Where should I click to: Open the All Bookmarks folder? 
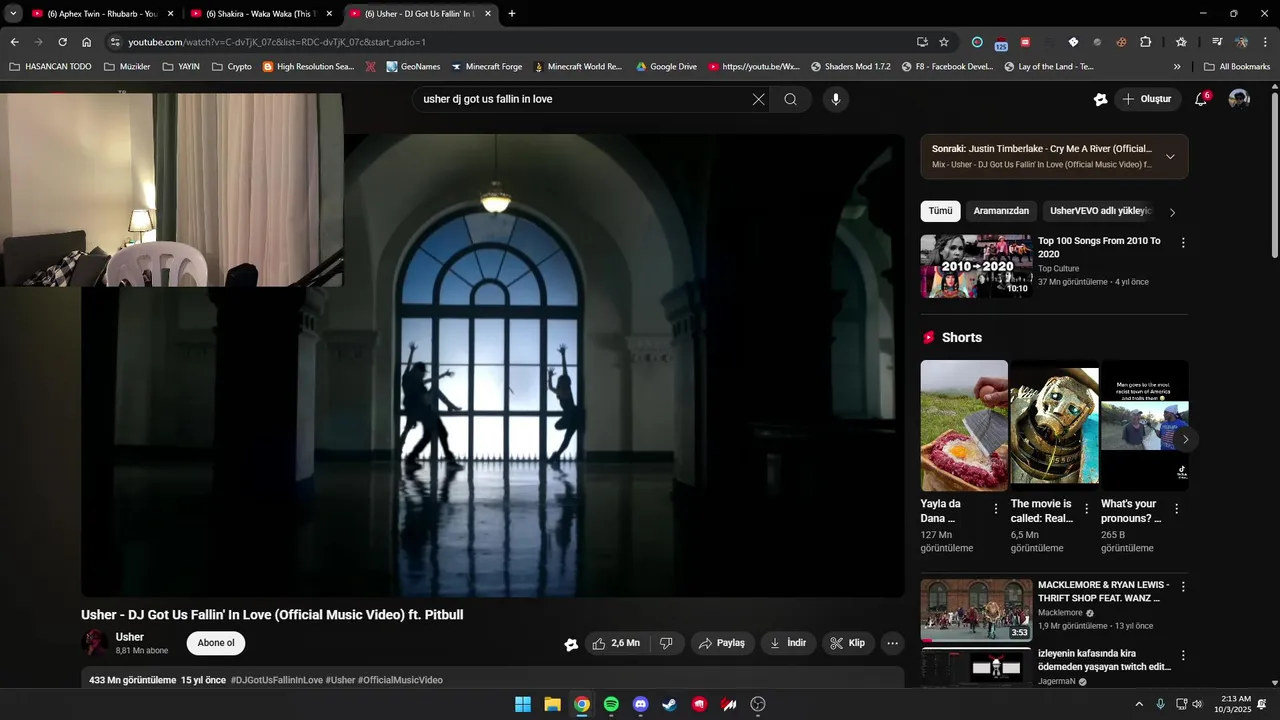tap(1237, 67)
